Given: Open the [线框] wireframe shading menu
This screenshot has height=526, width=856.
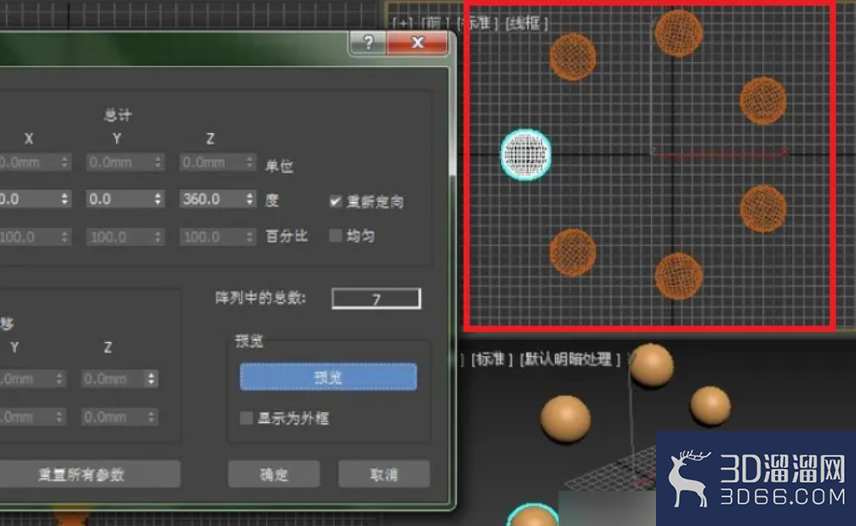Looking at the screenshot, I should coord(526,23).
